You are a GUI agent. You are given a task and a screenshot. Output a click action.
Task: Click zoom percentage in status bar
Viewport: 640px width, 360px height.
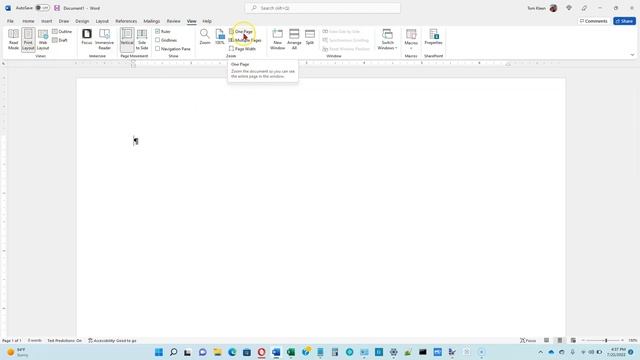(x=633, y=340)
